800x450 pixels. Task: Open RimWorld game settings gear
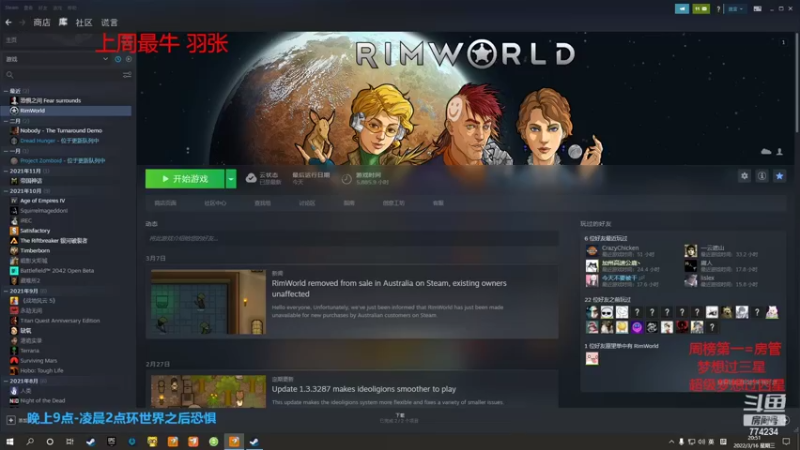pyautogui.click(x=744, y=176)
